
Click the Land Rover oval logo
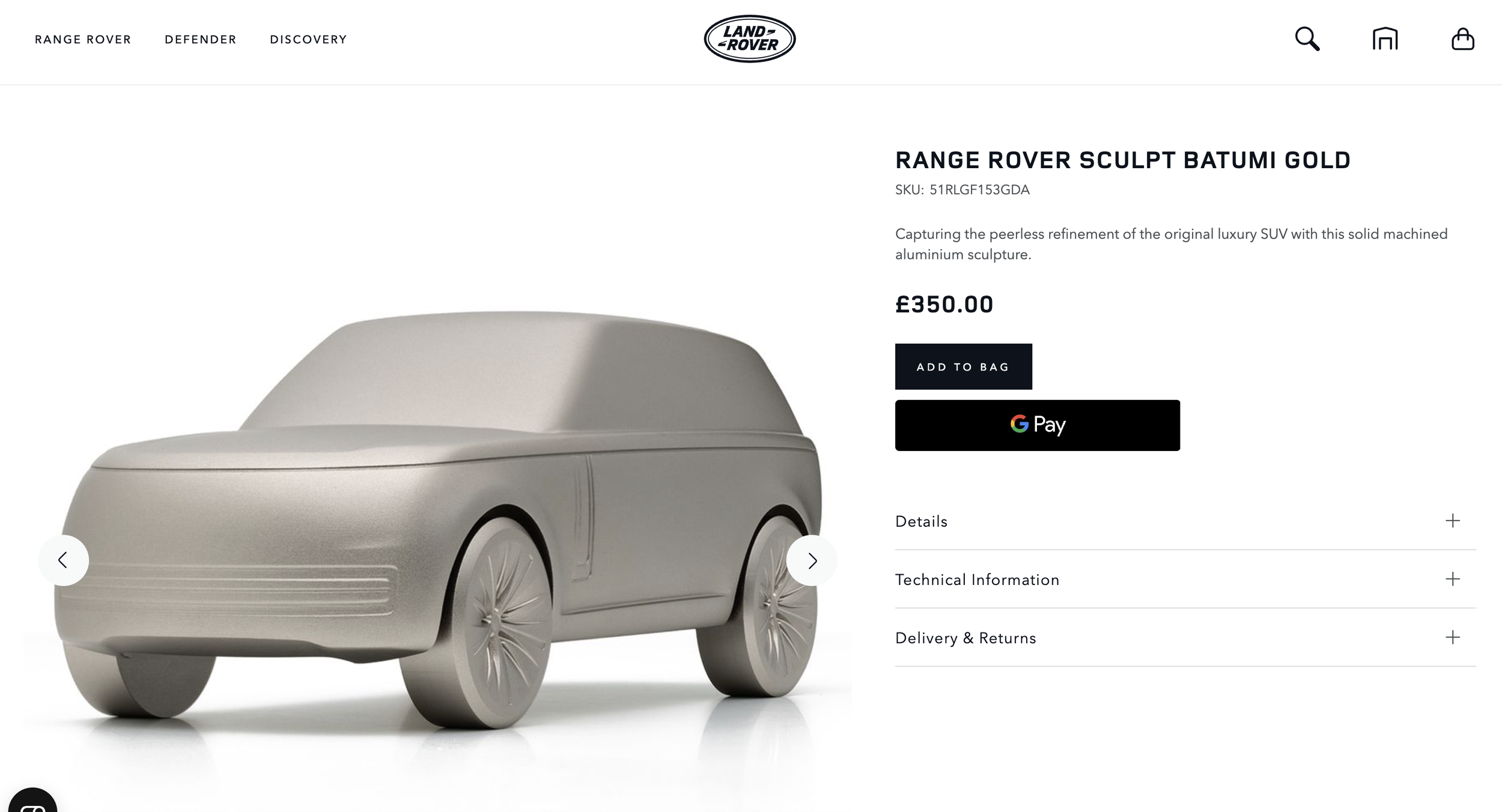(x=750, y=39)
